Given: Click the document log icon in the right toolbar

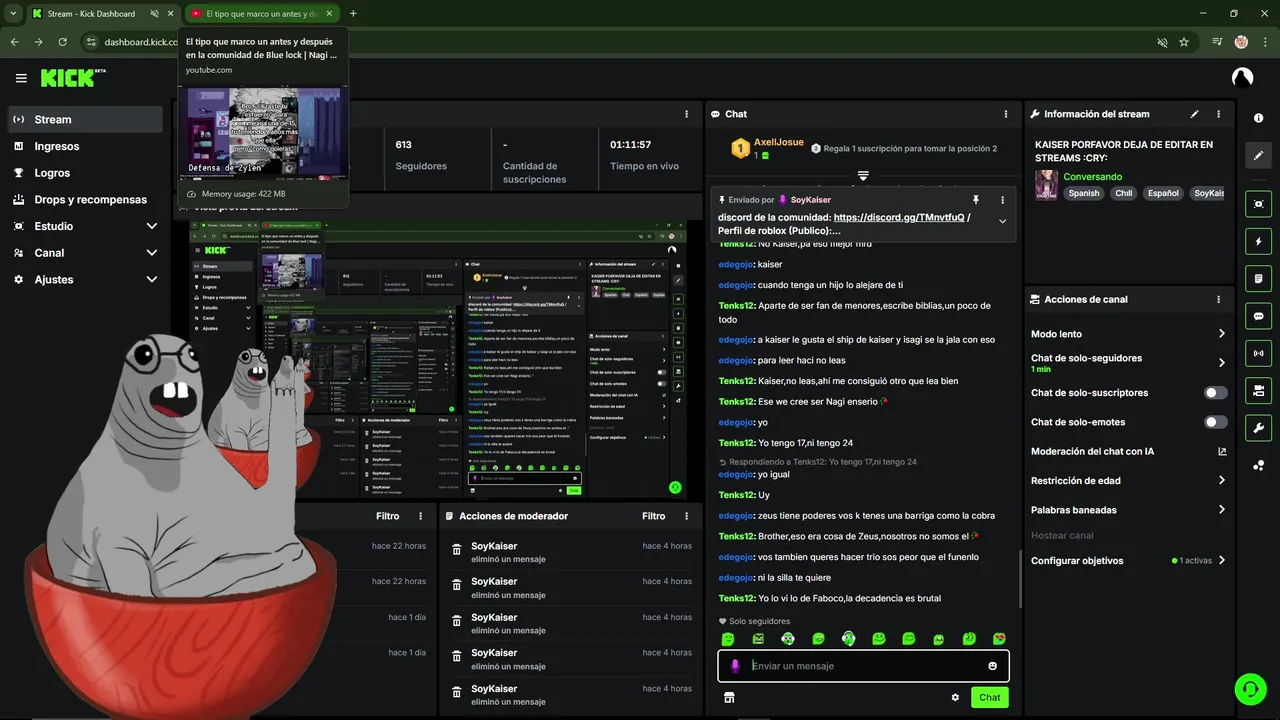Looking at the screenshot, I should tap(1258, 278).
